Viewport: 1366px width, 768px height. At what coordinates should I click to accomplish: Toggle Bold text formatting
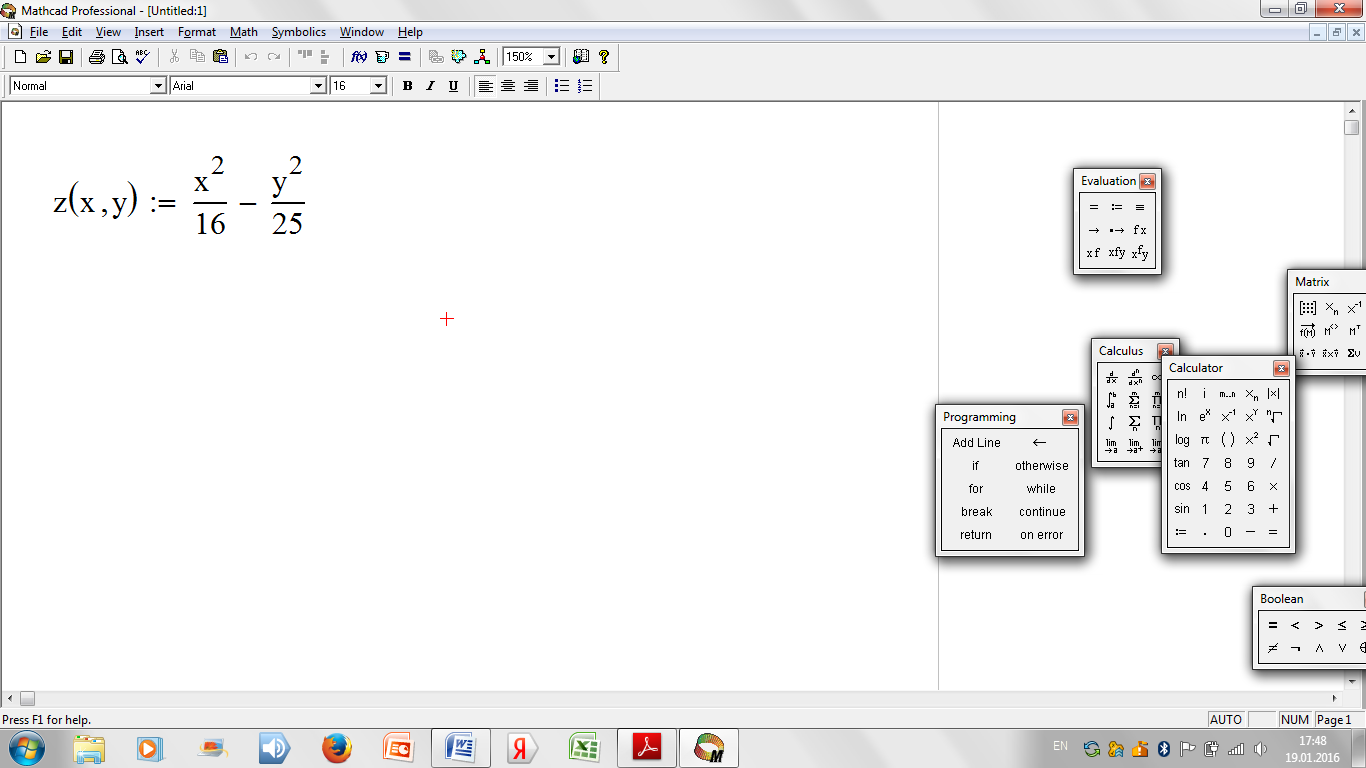point(407,86)
